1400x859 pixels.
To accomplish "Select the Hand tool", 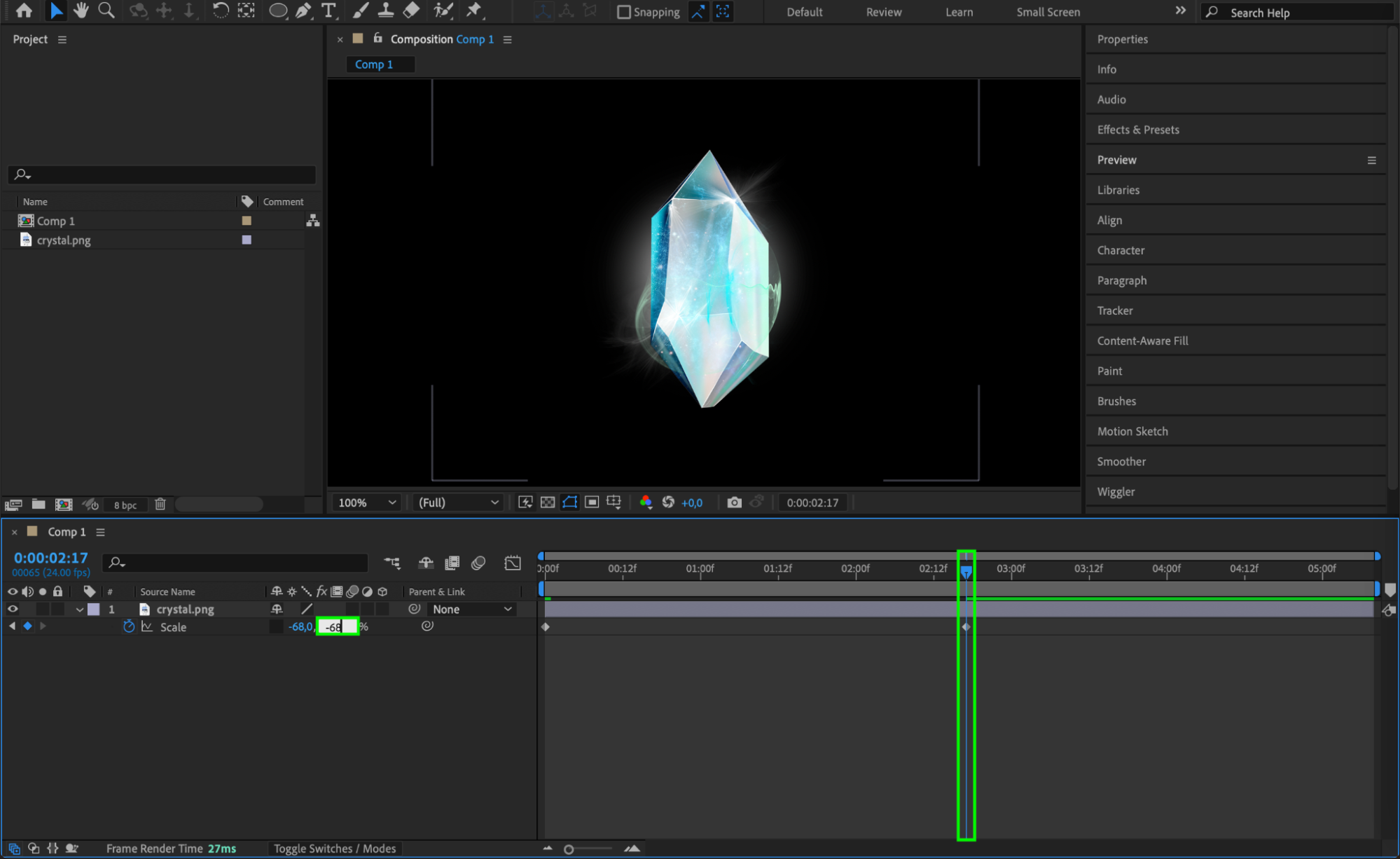I will point(81,11).
